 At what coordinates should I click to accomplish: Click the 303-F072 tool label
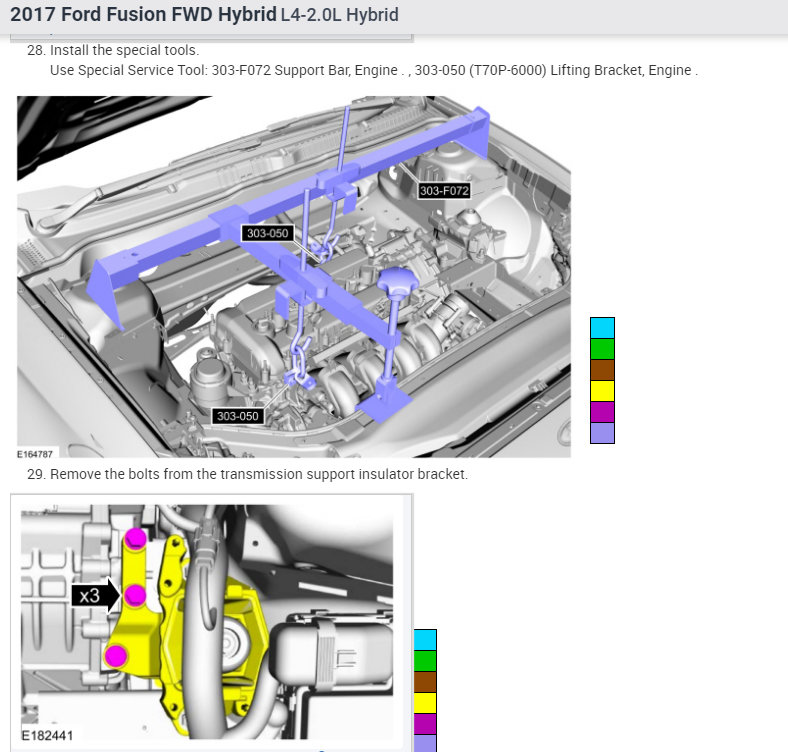[444, 191]
